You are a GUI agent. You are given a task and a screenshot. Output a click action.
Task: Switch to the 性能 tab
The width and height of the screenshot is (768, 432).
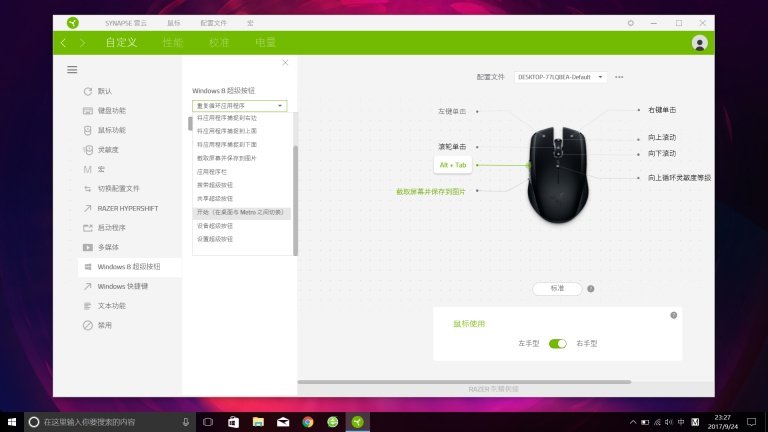pos(171,43)
